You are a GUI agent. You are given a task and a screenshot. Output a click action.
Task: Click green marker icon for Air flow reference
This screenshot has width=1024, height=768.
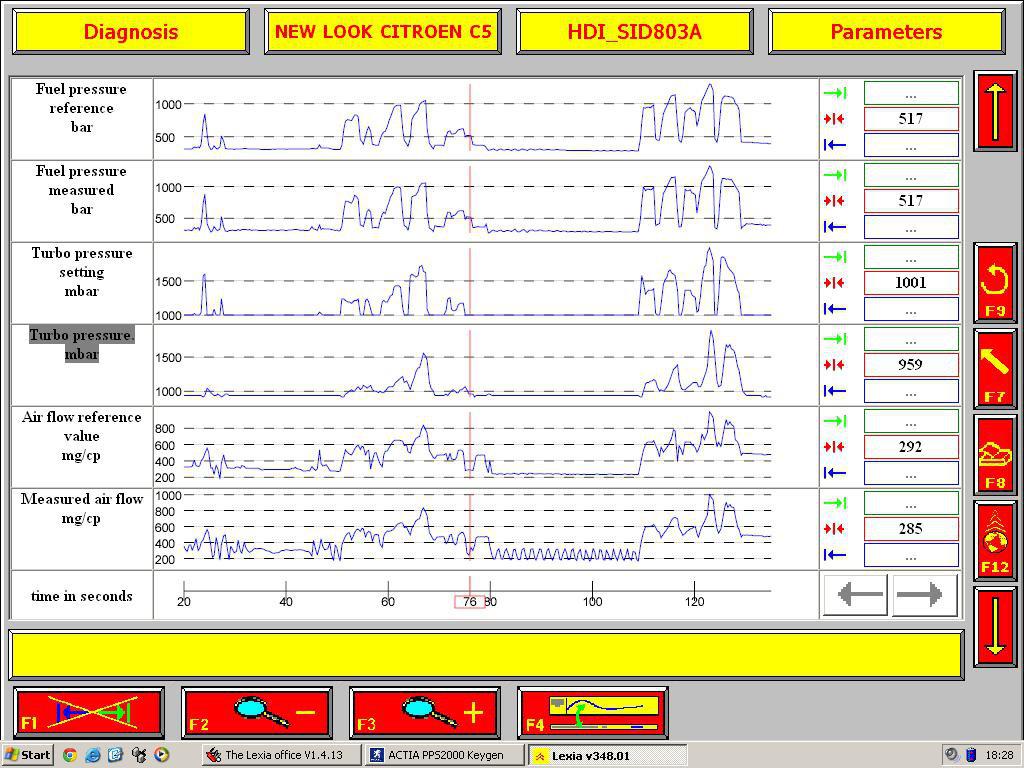835,421
